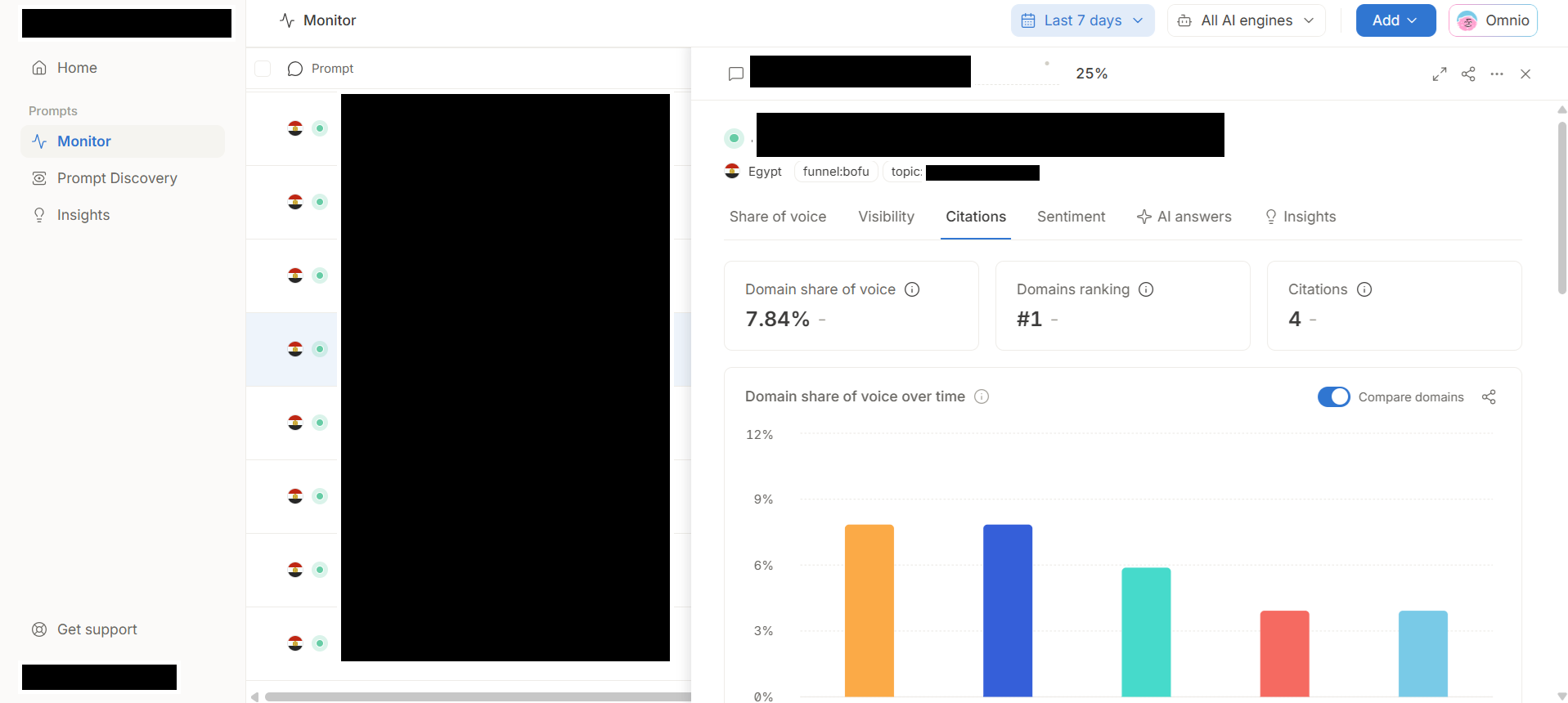Open Monitor in the sidebar
The image size is (1568, 703).
[123, 141]
